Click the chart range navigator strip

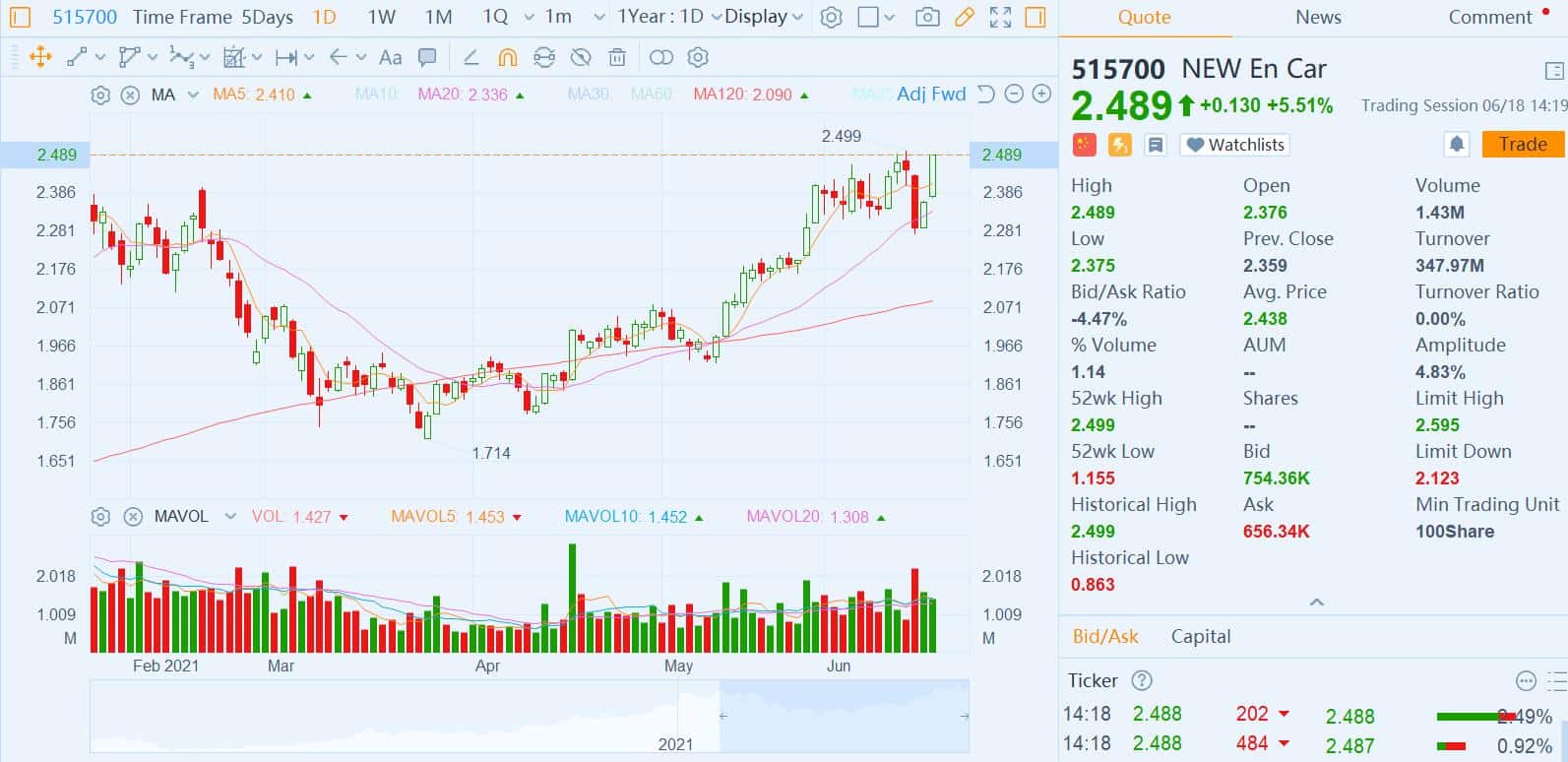click(529, 716)
